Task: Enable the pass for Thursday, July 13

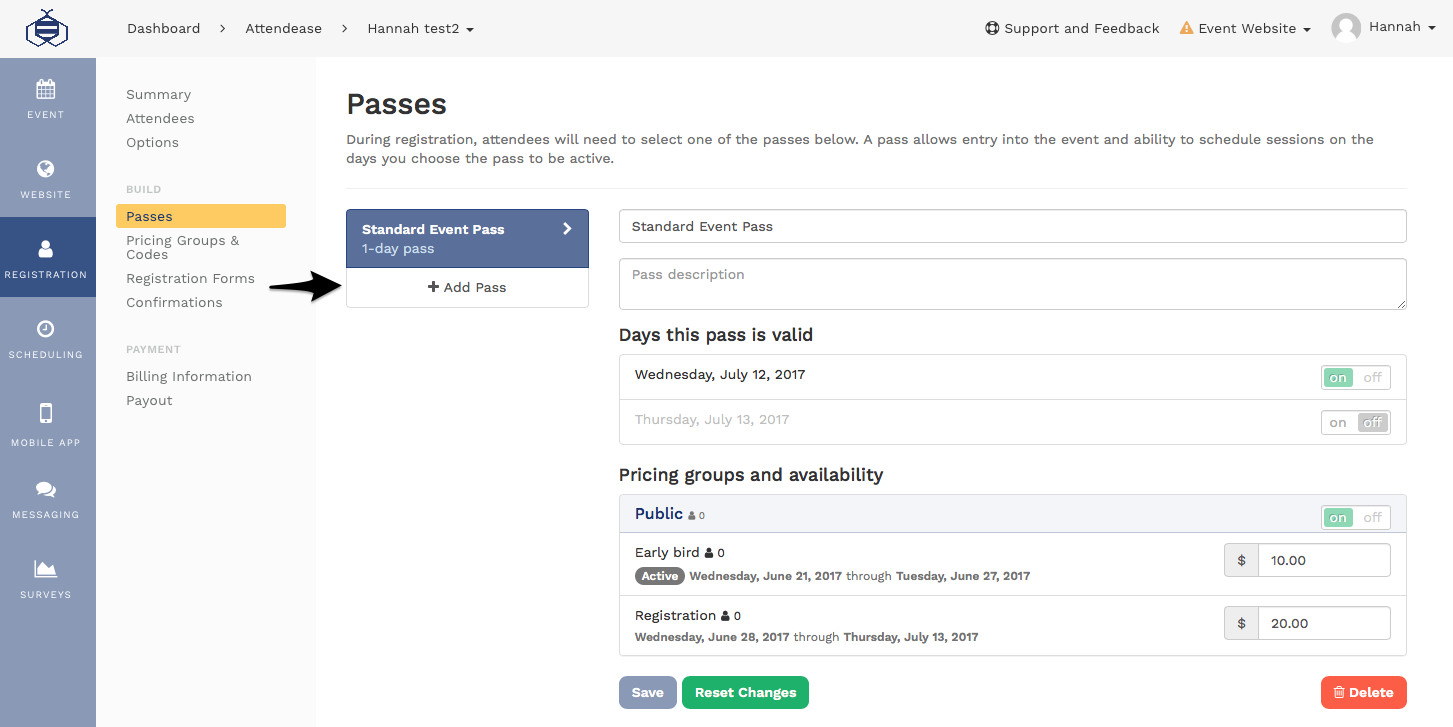Action: 1338,422
